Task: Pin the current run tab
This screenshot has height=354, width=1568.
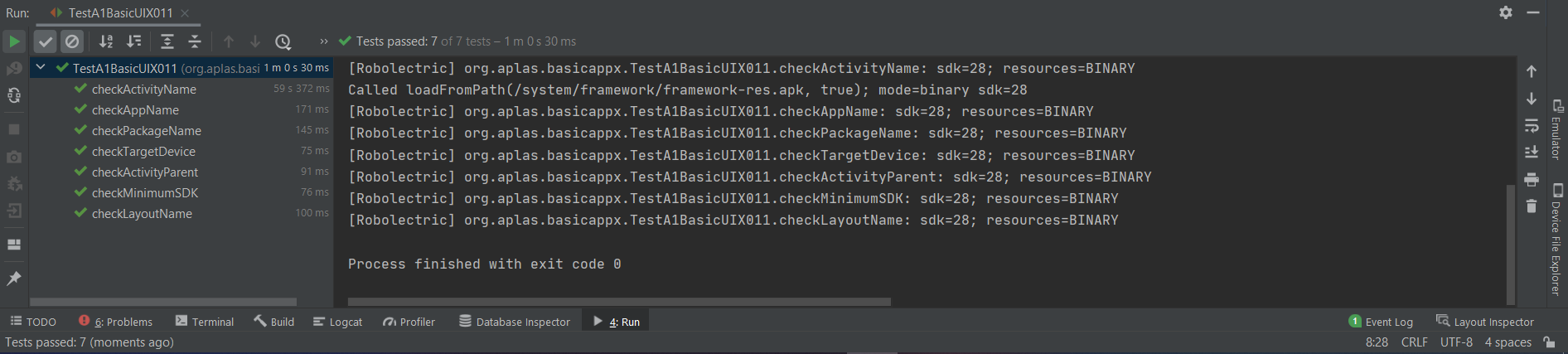Action: pos(14,279)
